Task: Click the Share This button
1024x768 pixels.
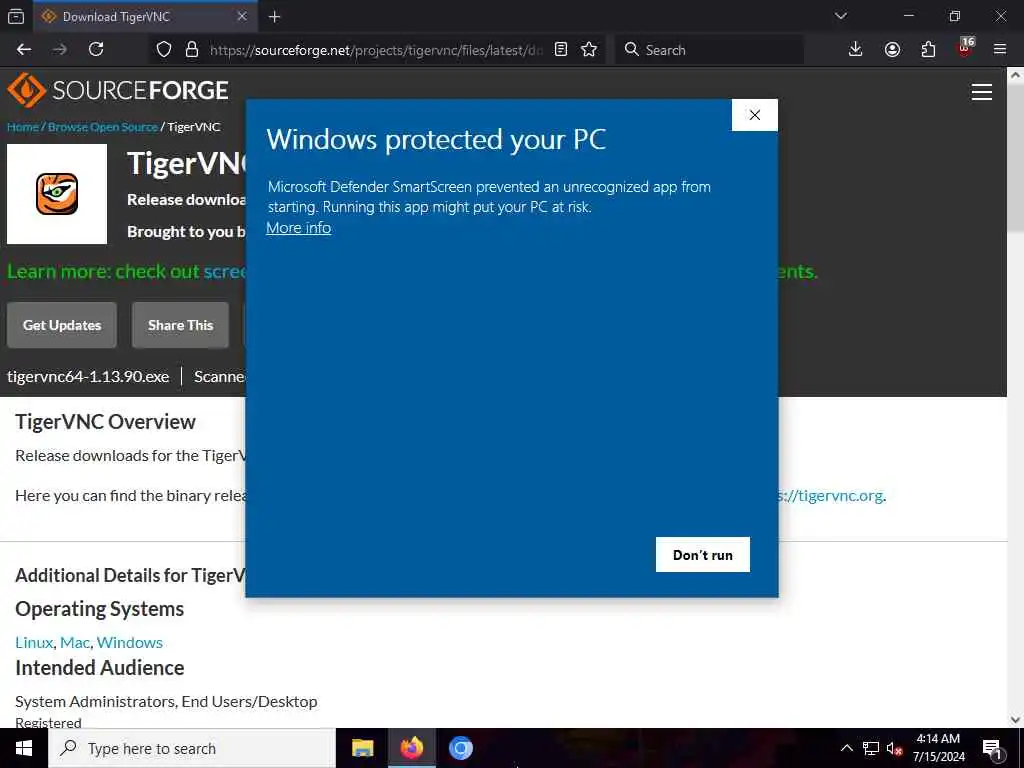Action: point(180,325)
